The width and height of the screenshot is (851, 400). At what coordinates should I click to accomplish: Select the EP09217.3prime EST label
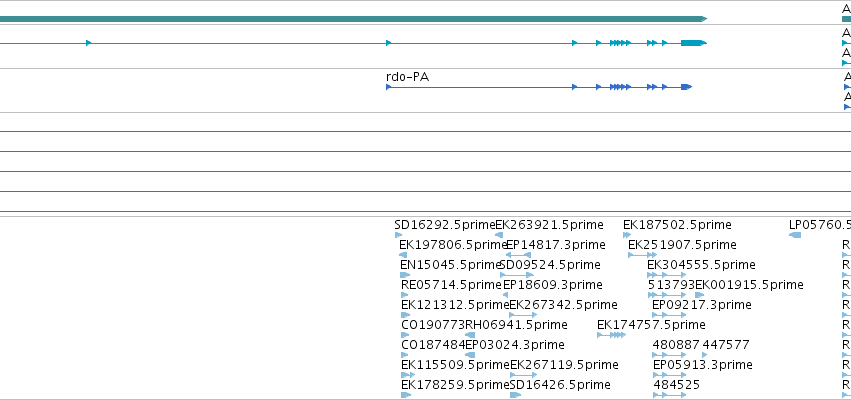701,305
